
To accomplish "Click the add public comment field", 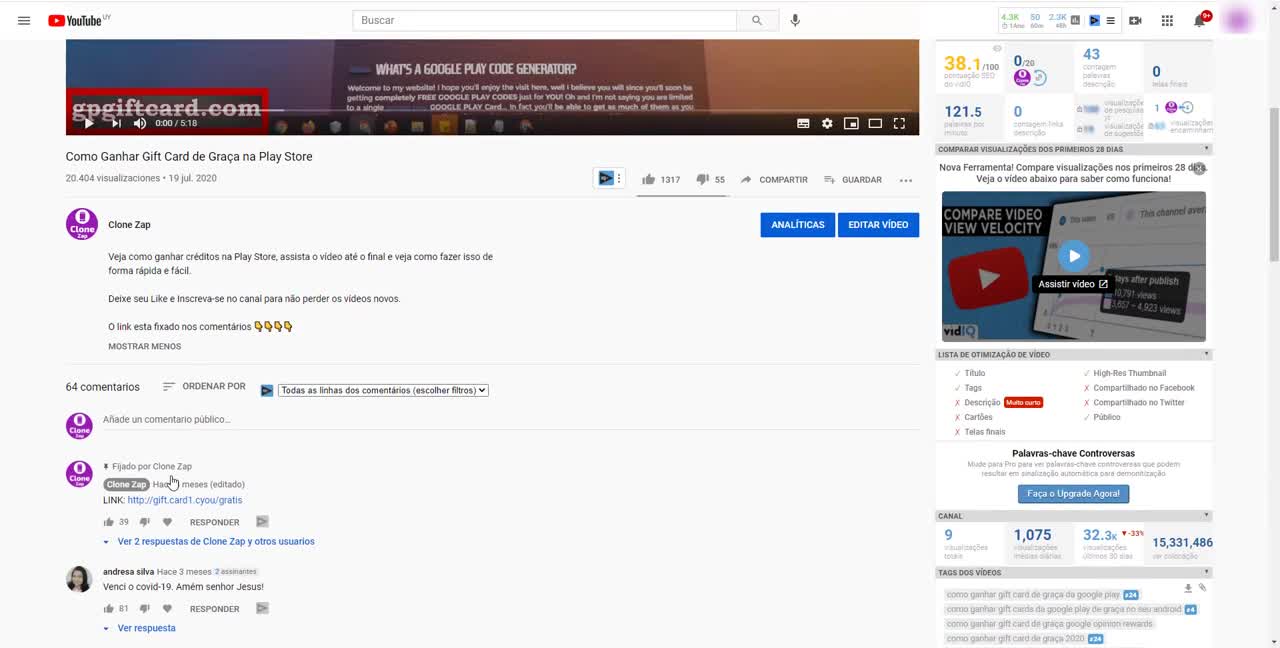I will pos(510,420).
